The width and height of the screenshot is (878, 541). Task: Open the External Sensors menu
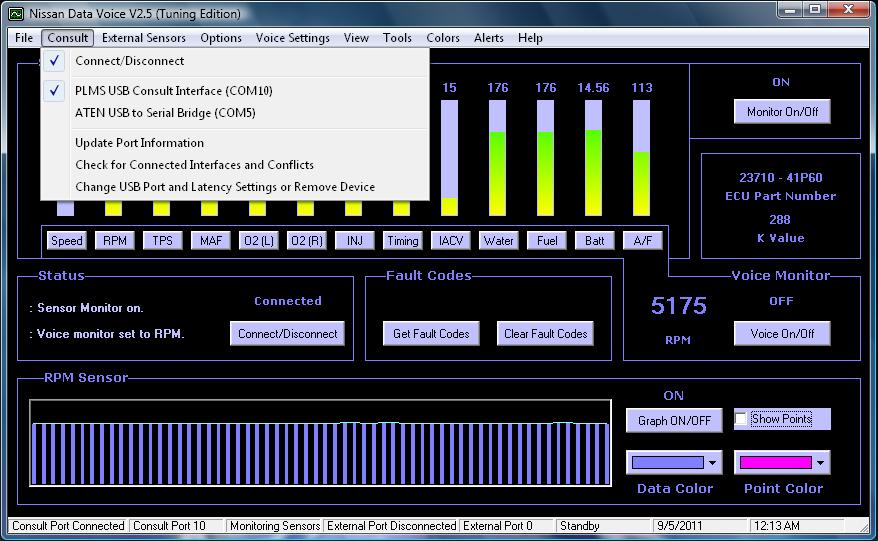(x=144, y=38)
